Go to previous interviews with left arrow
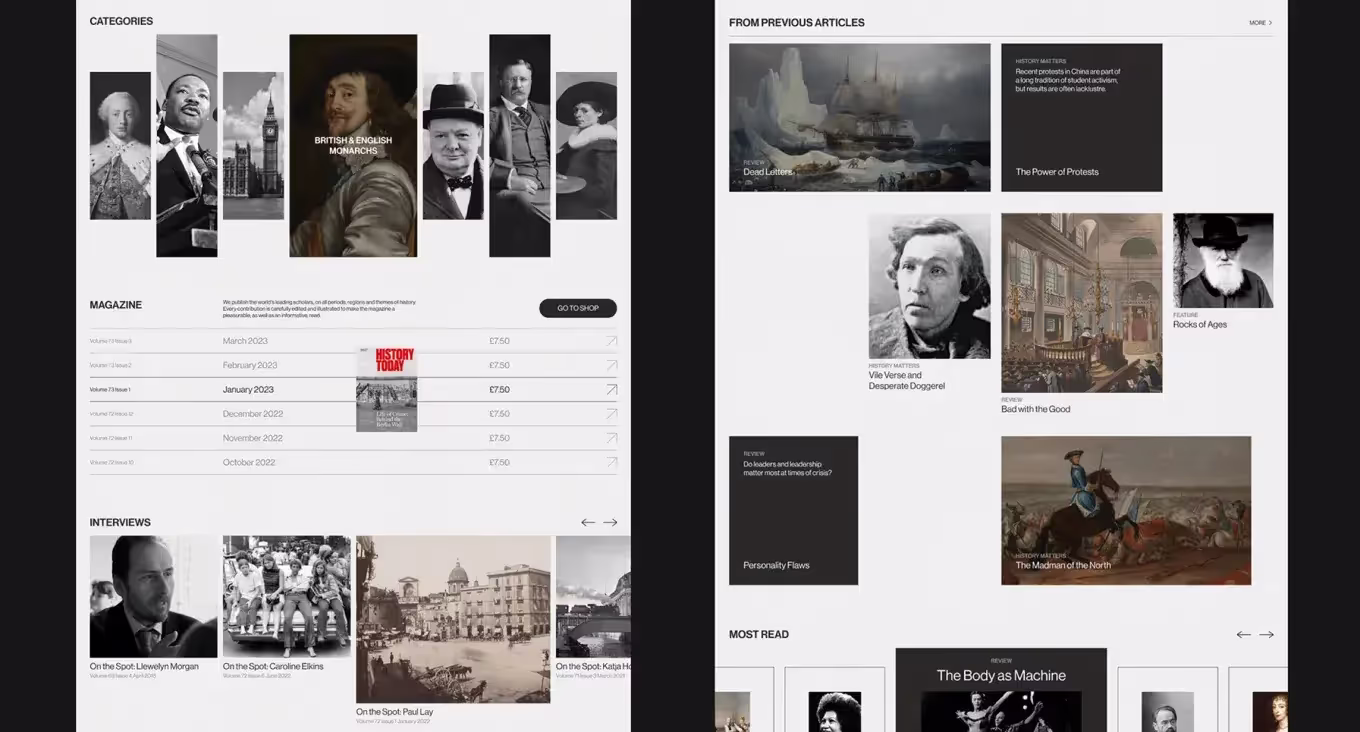This screenshot has width=1360, height=732. click(588, 522)
